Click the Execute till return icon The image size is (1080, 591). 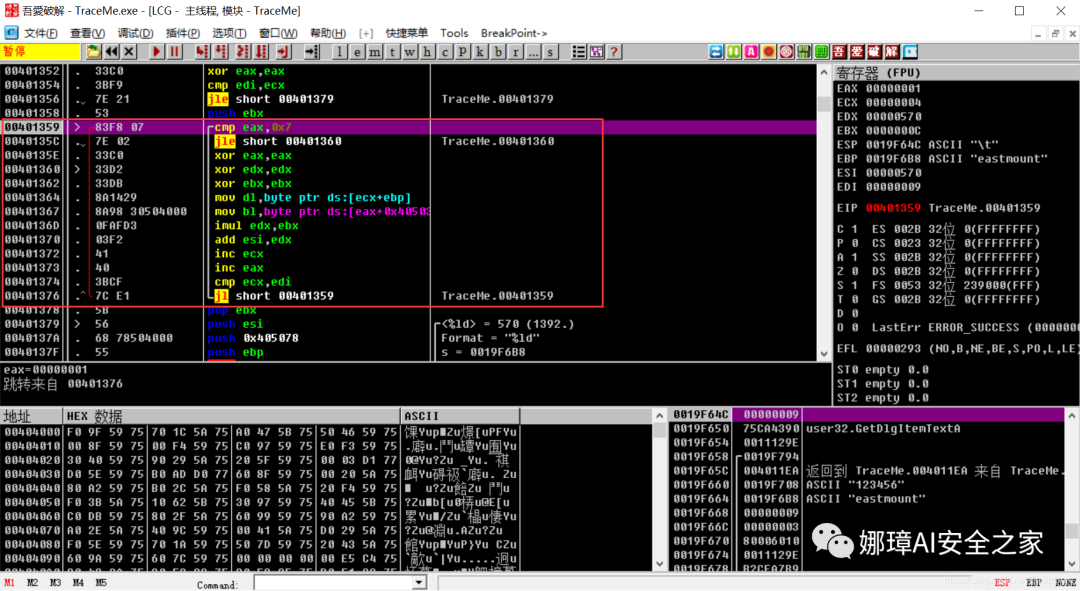(x=283, y=52)
